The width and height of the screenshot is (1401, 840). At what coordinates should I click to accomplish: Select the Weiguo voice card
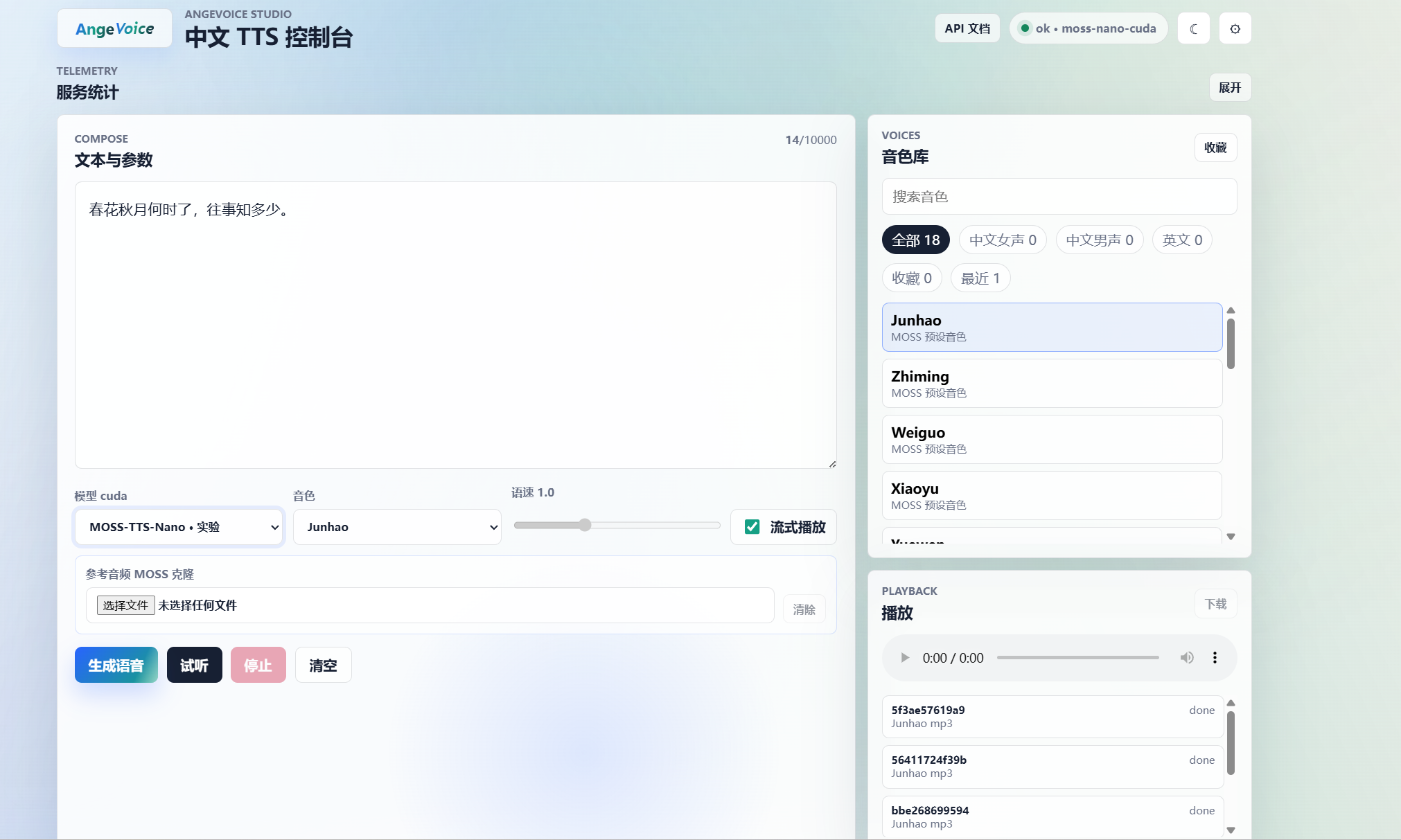(x=1052, y=439)
